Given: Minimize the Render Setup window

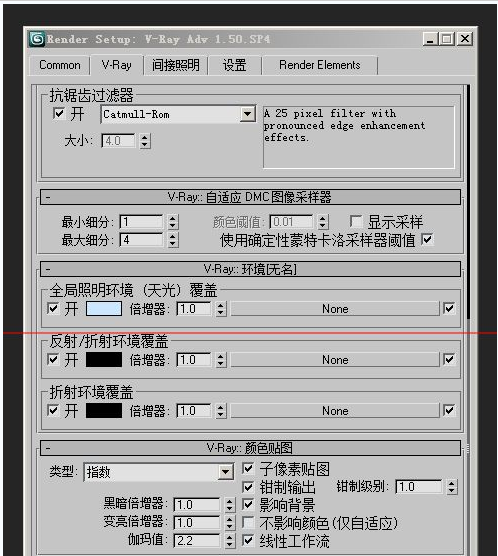Looking at the screenshot, I should [430, 39].
